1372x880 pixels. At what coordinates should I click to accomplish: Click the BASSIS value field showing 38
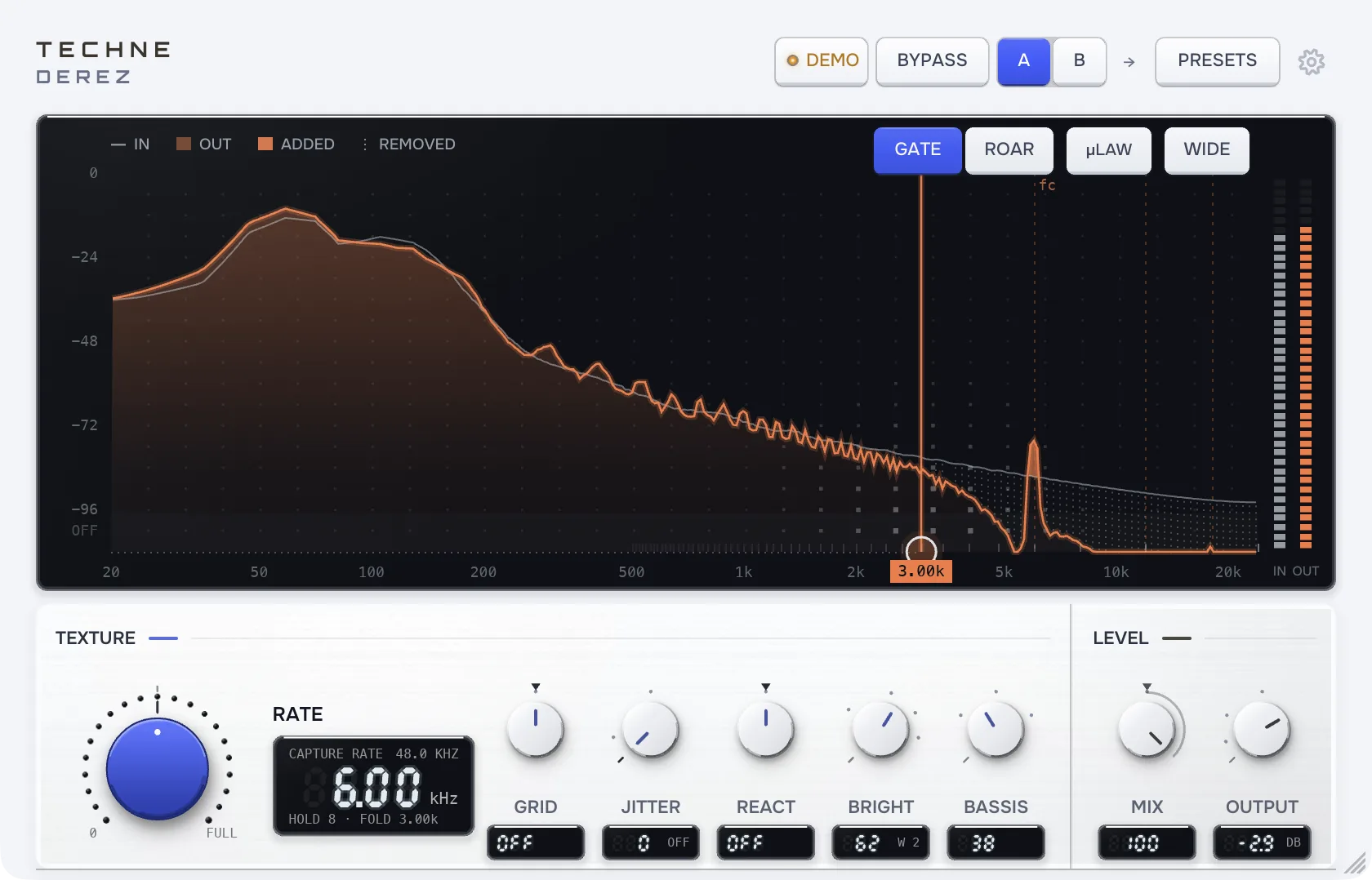[x=996, y=842]
